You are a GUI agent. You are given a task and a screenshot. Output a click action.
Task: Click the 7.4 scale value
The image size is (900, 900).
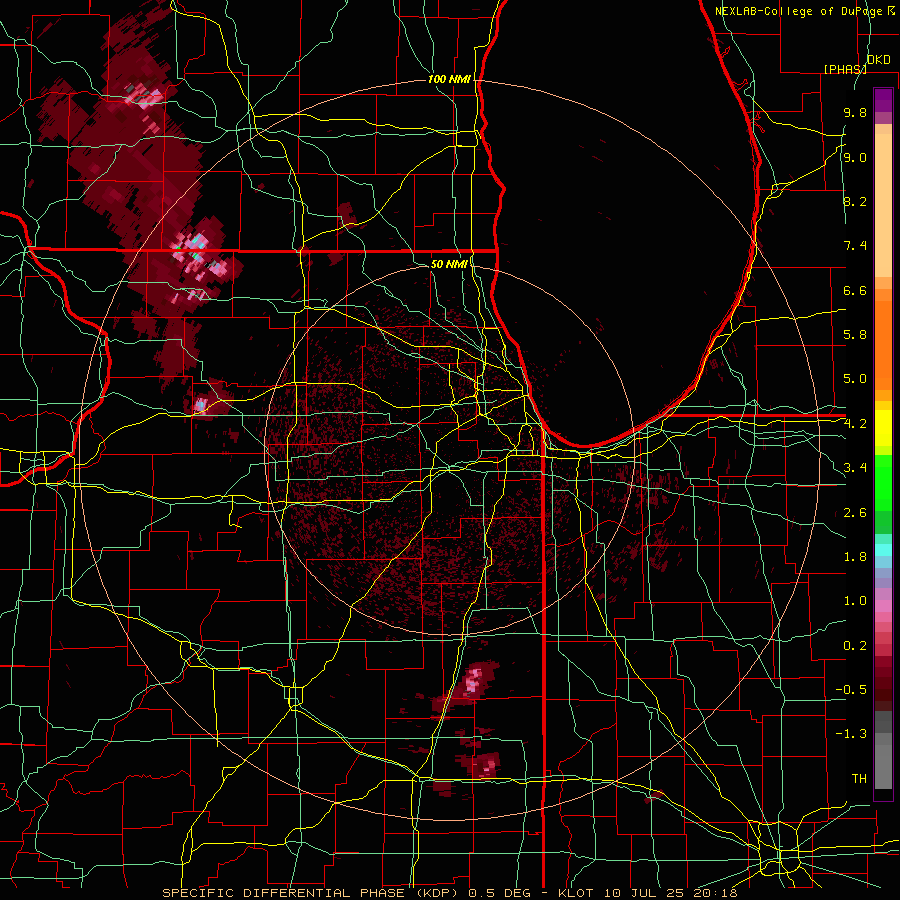click(x=855, y=246)
